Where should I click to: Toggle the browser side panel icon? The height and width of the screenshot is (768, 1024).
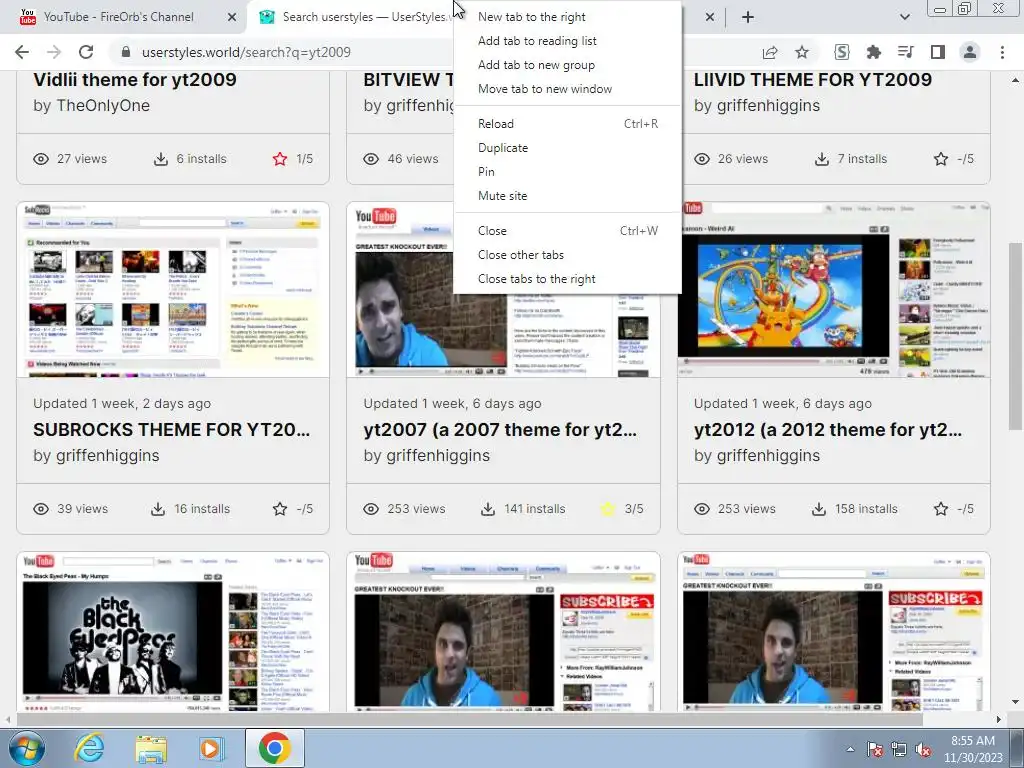pos(938,52)
